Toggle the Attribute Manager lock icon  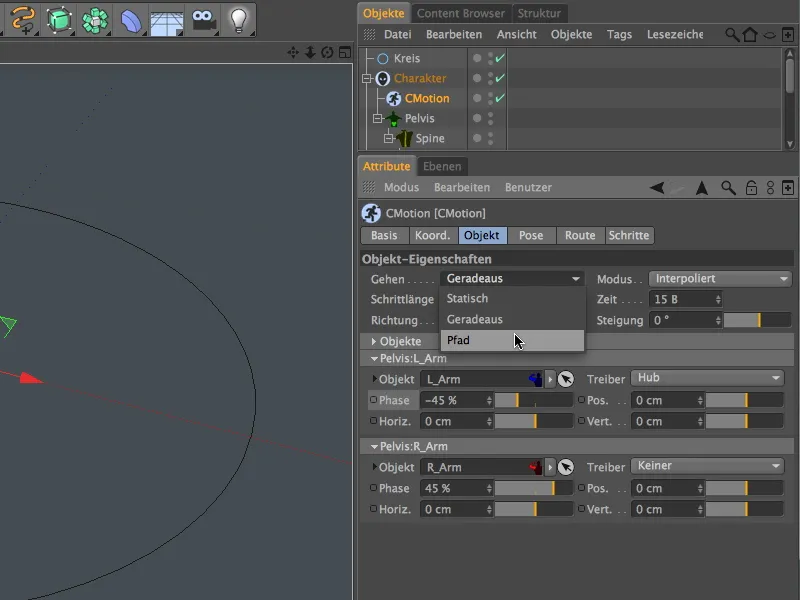coord(751,188)
